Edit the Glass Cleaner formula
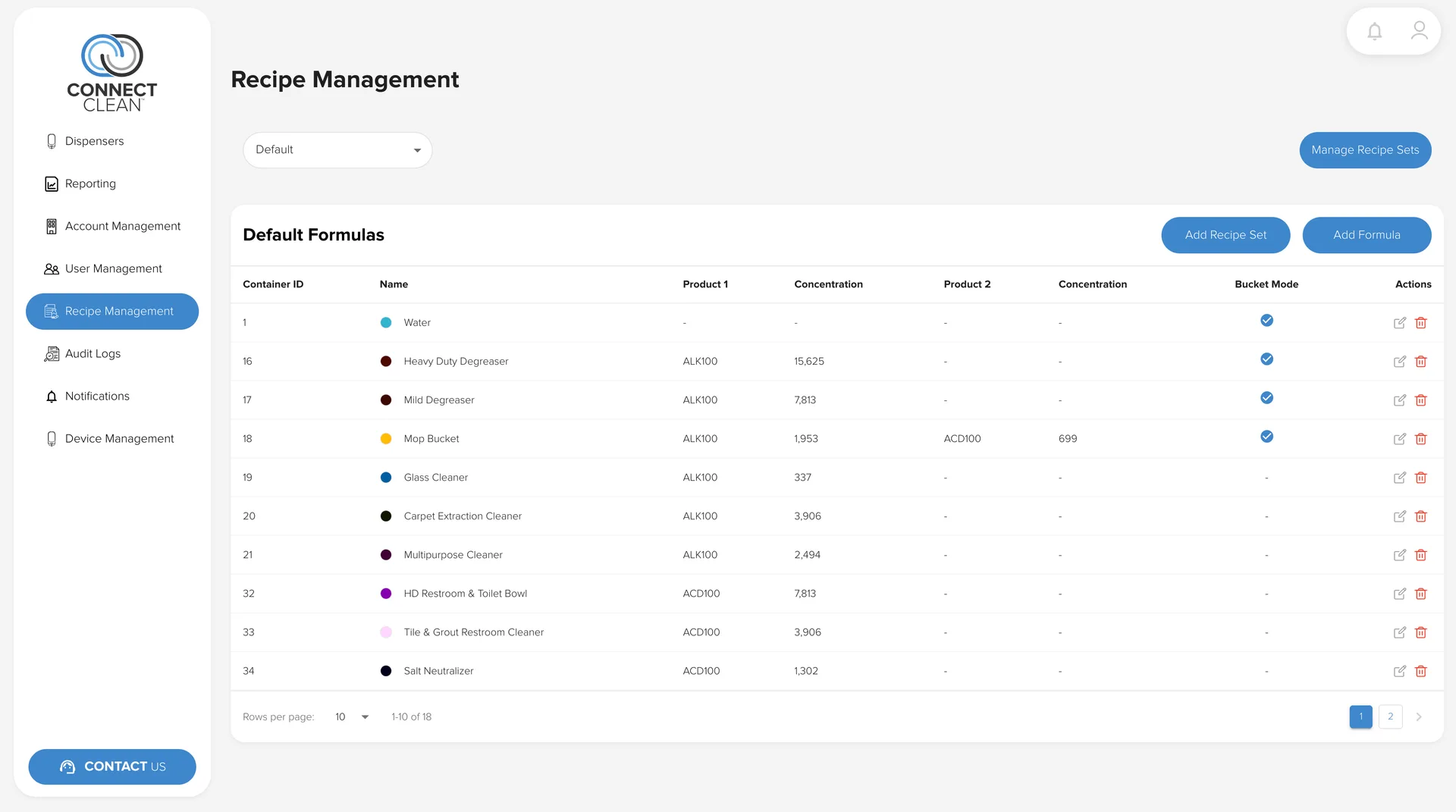 [x=1400, y=478]
